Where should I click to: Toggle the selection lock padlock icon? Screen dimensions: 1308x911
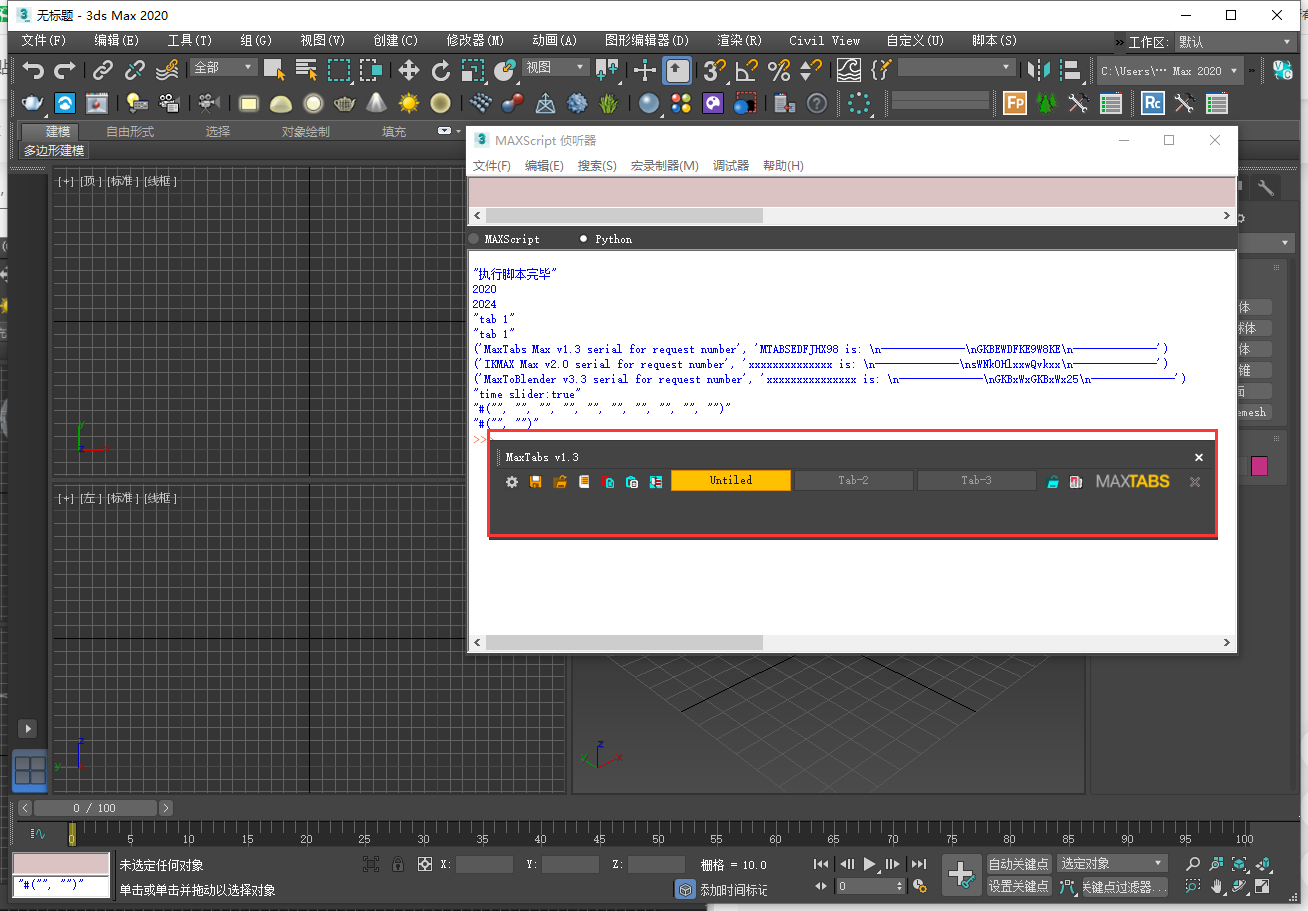[398, 864]
